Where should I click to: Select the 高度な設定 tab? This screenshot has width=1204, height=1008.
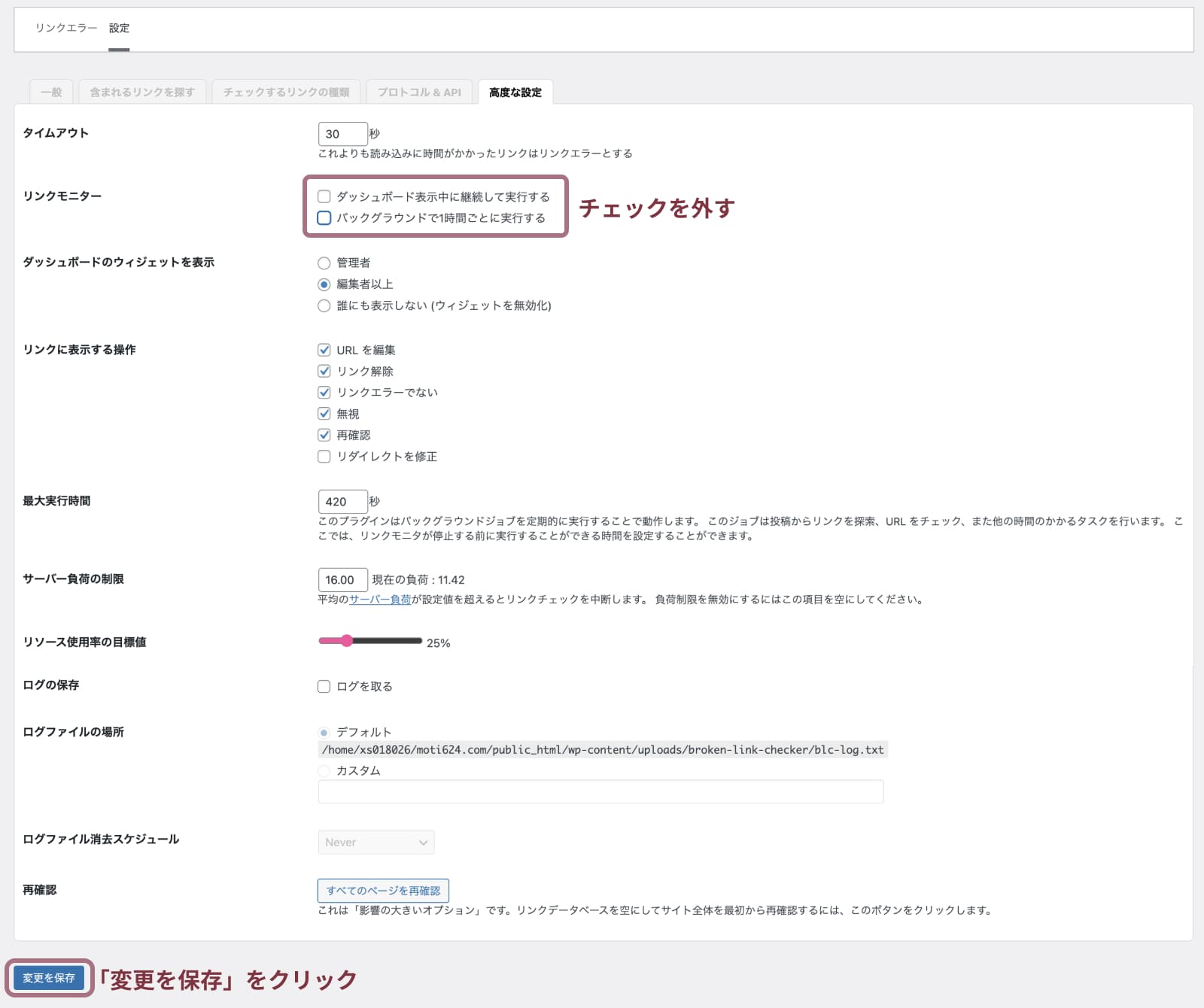[515, 92]
